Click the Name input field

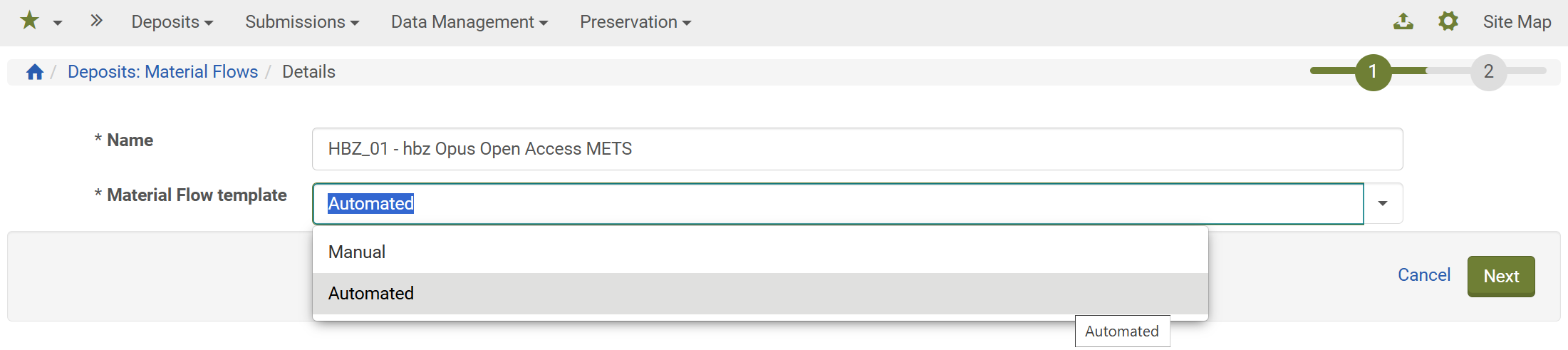tap(857, 149)
